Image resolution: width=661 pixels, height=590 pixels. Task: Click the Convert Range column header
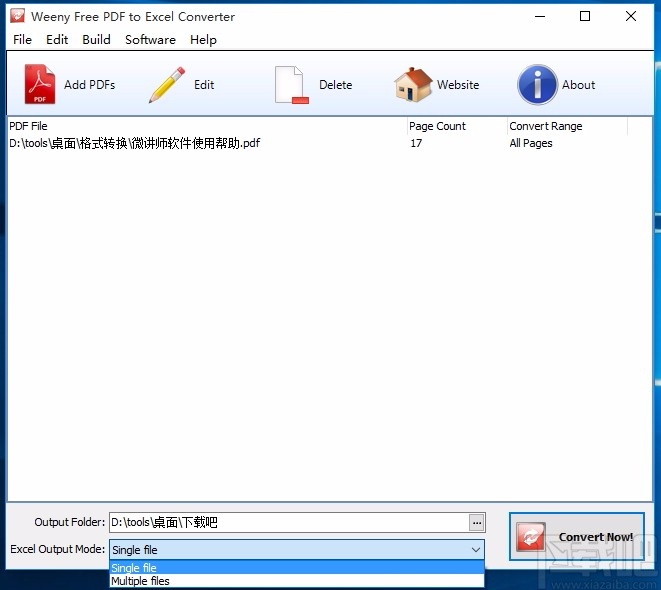pyautogui.click(x=567, y=126)
